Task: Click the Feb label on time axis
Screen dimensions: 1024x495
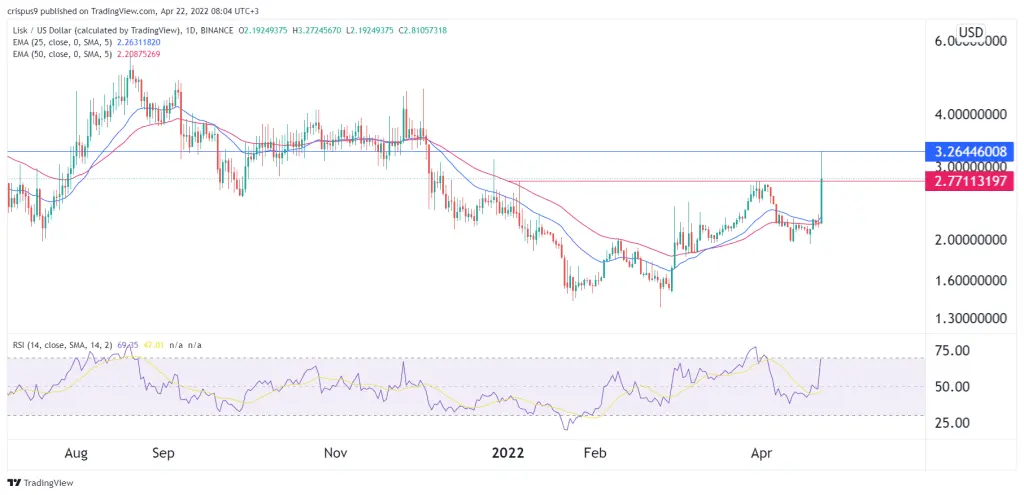Action: tap(595, 453)
